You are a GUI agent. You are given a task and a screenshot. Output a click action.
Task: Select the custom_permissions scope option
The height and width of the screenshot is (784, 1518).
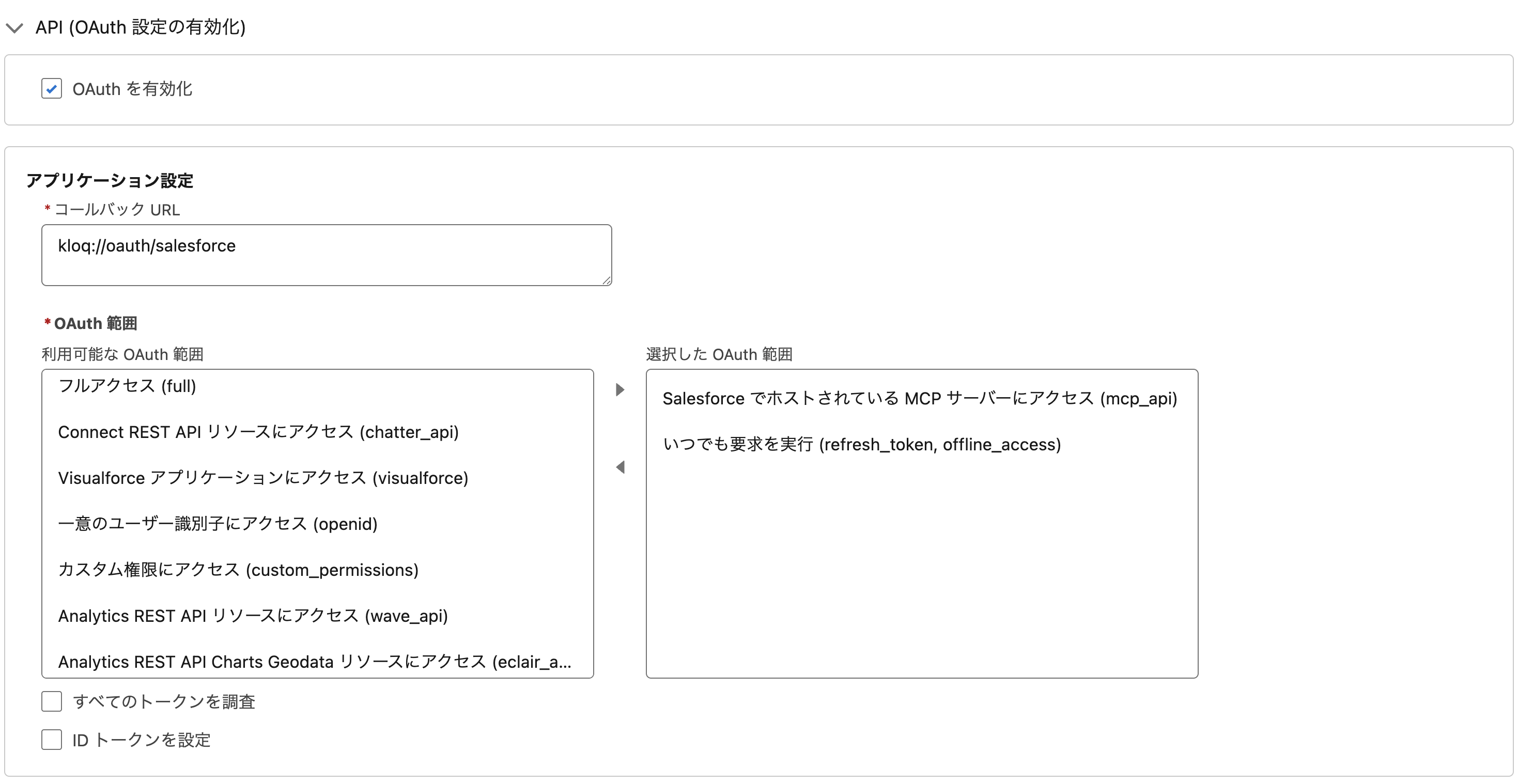tap(318, 570)
